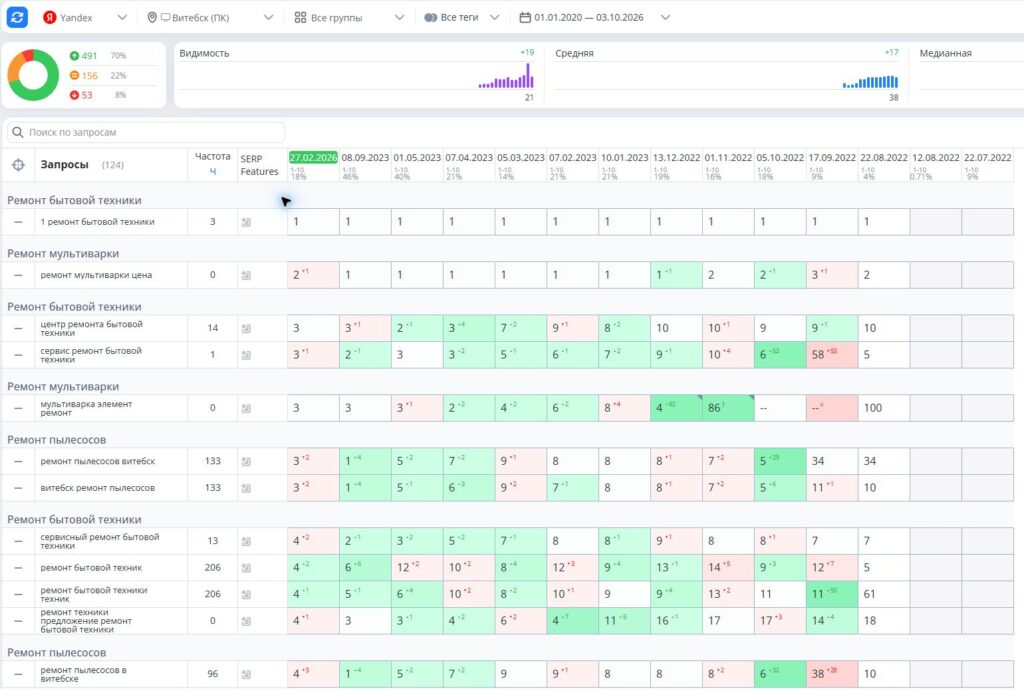Click the Запросы column header
Viewport: 1024px width, 689px height.
click(x=64, y=165)
